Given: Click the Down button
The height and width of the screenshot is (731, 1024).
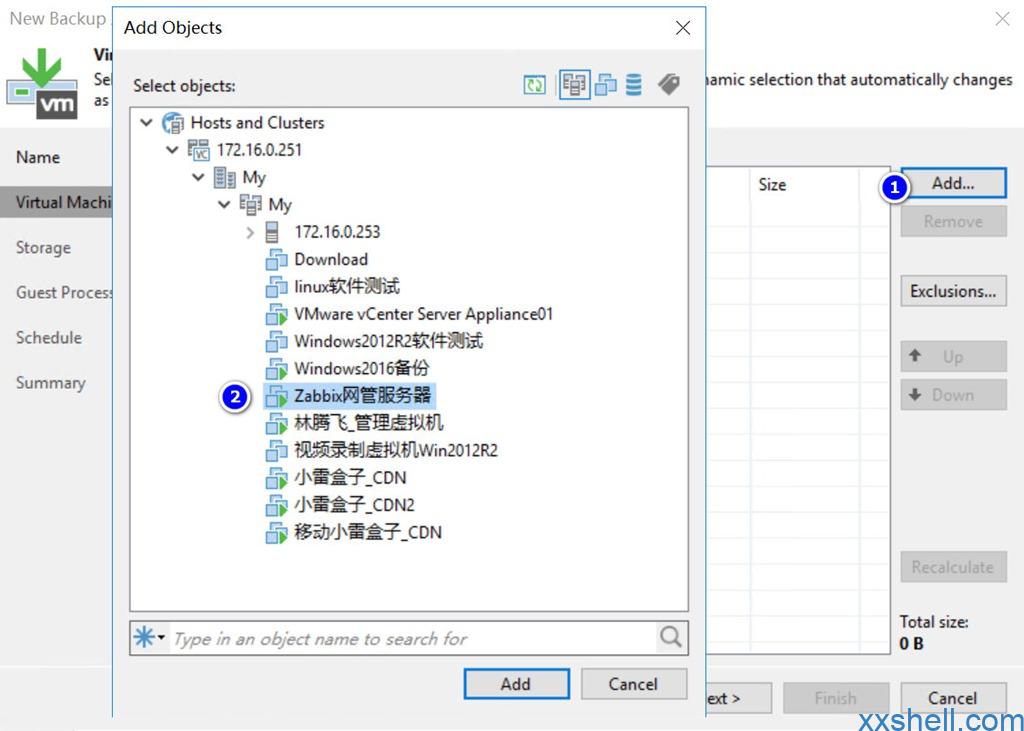Looking at the screenshot, I should click(x=953, y=395).
